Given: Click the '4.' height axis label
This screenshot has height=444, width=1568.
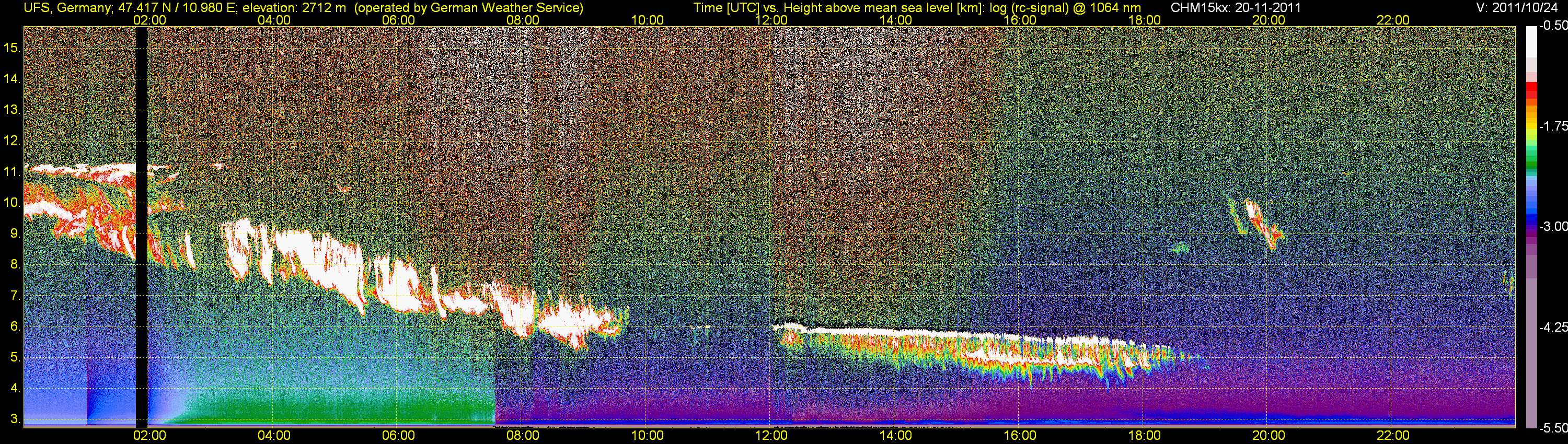Looking at the screenshot, I should (x=15, y=389).
